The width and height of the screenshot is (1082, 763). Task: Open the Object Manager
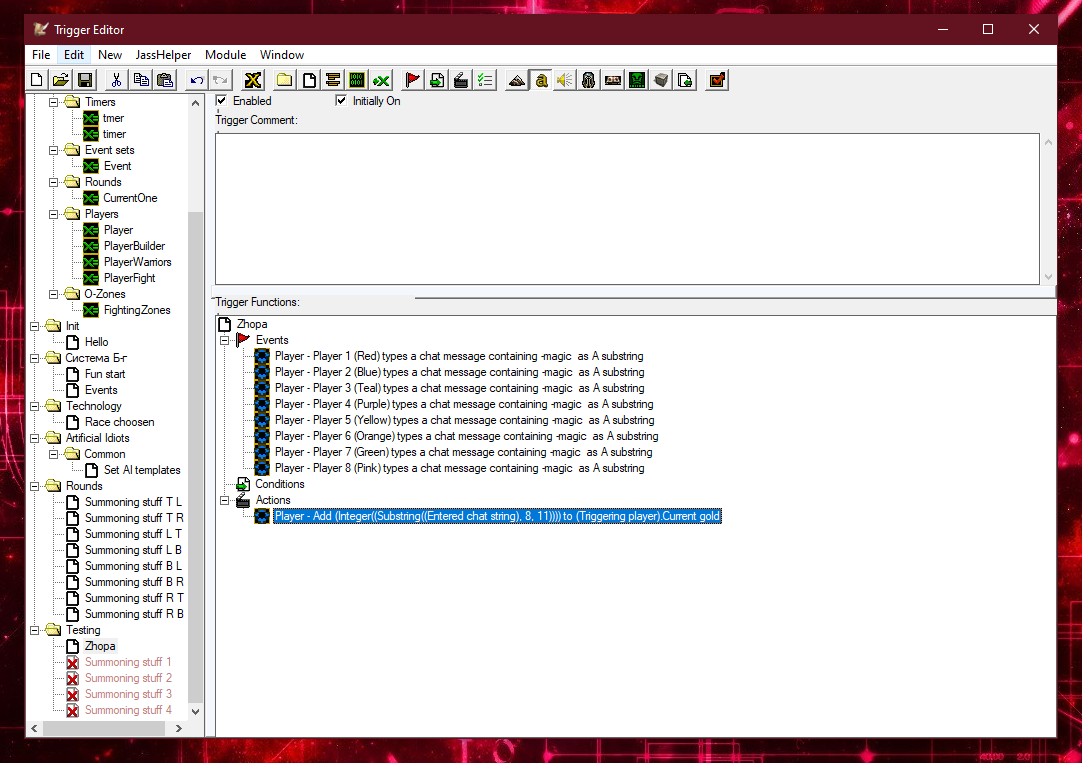(x=661, y=80)
